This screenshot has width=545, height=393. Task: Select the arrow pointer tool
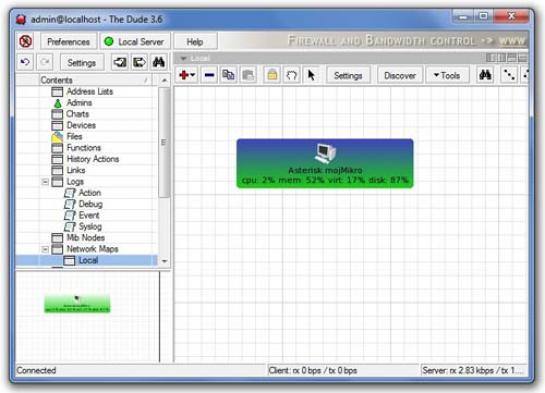click(311, 75)
